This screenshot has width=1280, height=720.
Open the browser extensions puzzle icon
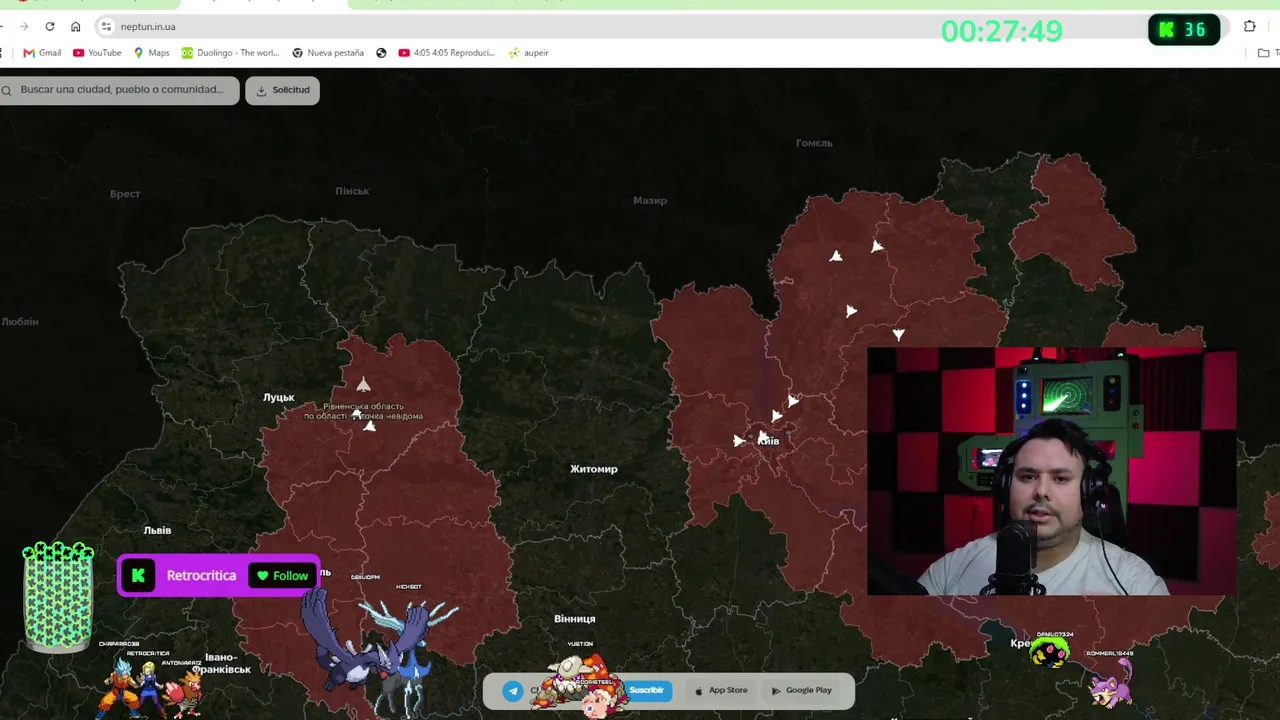(1250, 27)
